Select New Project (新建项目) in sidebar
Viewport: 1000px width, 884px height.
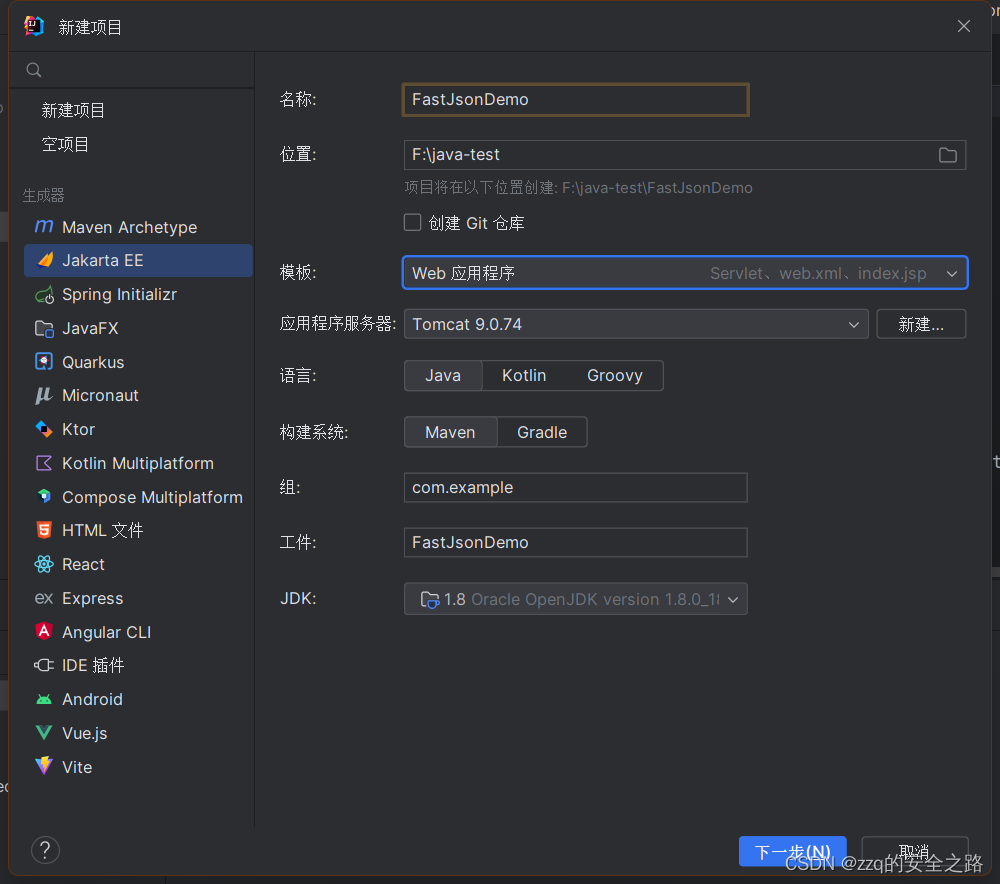click(x=73, y=110)
